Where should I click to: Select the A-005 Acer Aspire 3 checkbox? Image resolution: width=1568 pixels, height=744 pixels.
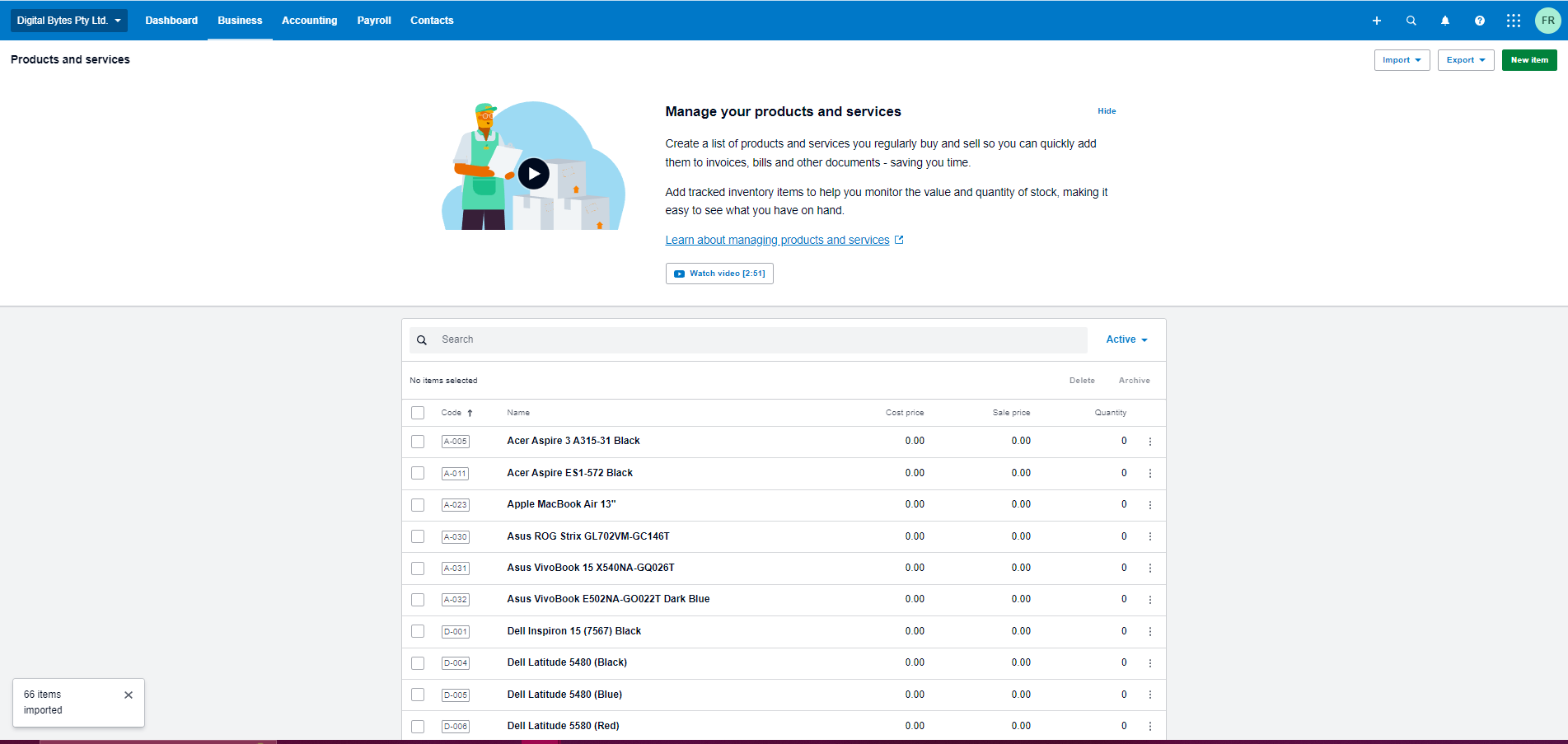418,442
